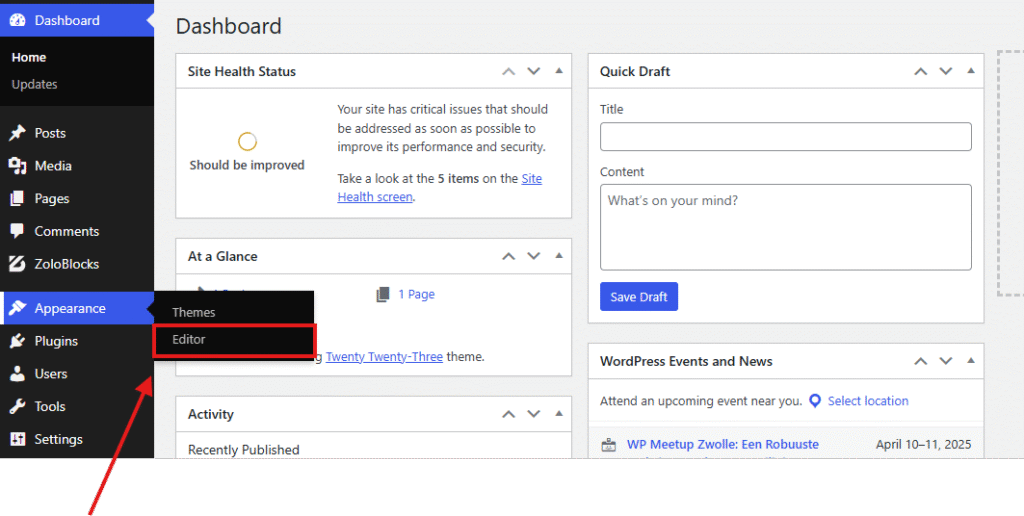Click the Plugins plug icon
The width and height of the screenshot is (1024, 516).
tap(18, 341)
